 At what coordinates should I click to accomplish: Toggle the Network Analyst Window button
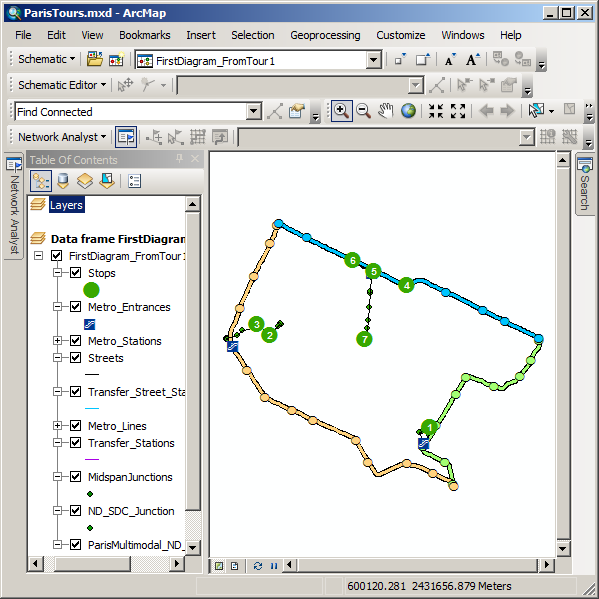(126, 137)
